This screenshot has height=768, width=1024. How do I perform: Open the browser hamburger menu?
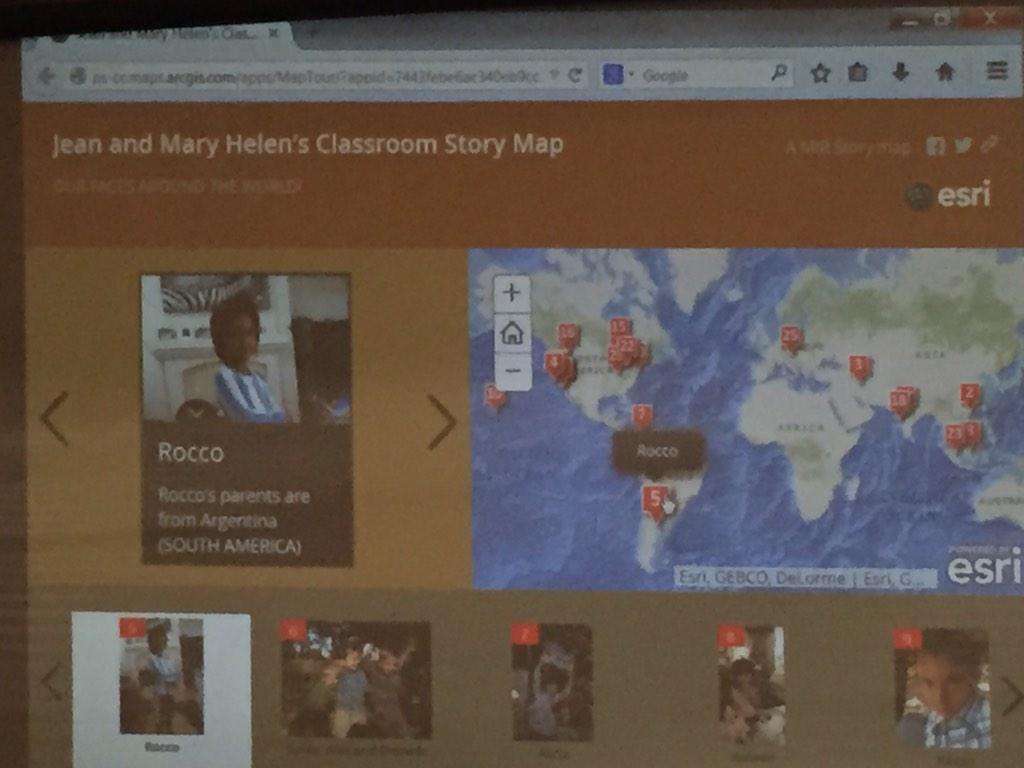pos(997,69)
